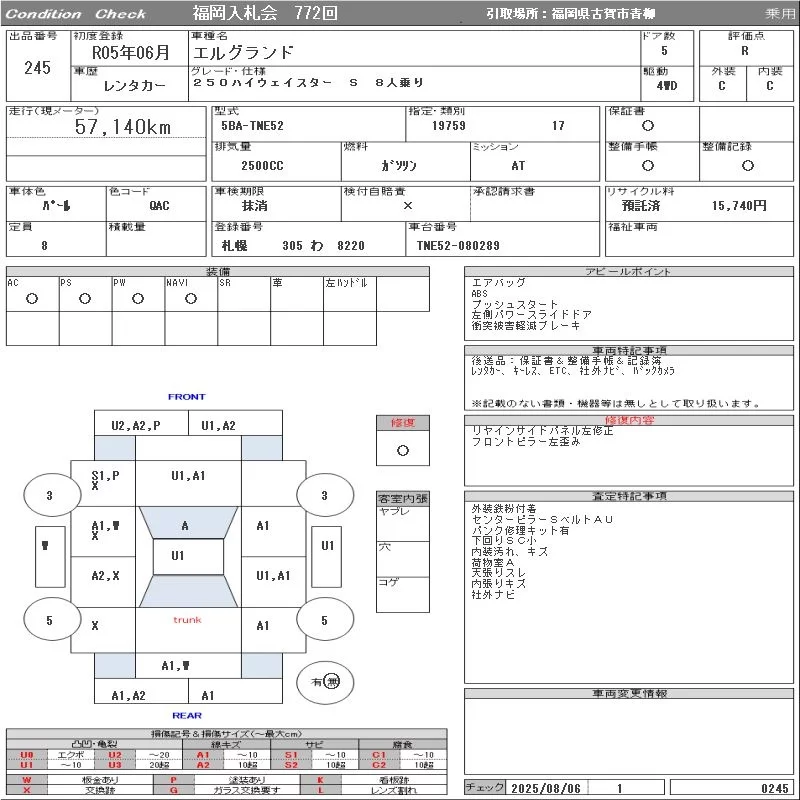Viewport: 800px width, 800px height.
Task: Click the PW equipment circle
Action: [138, 298]
